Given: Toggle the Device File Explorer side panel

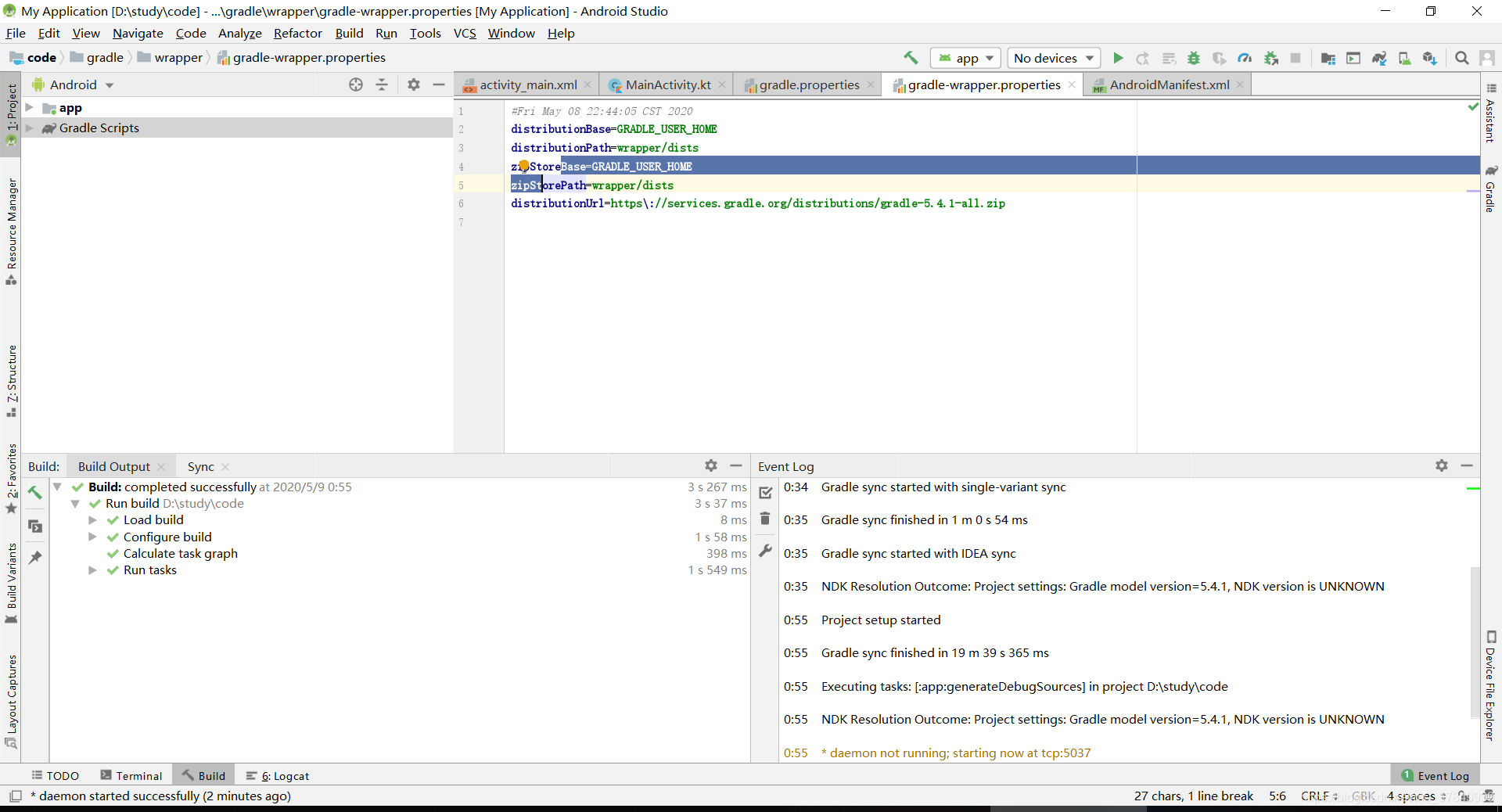Looking at the screenshot, I should tap(1491, 684).
